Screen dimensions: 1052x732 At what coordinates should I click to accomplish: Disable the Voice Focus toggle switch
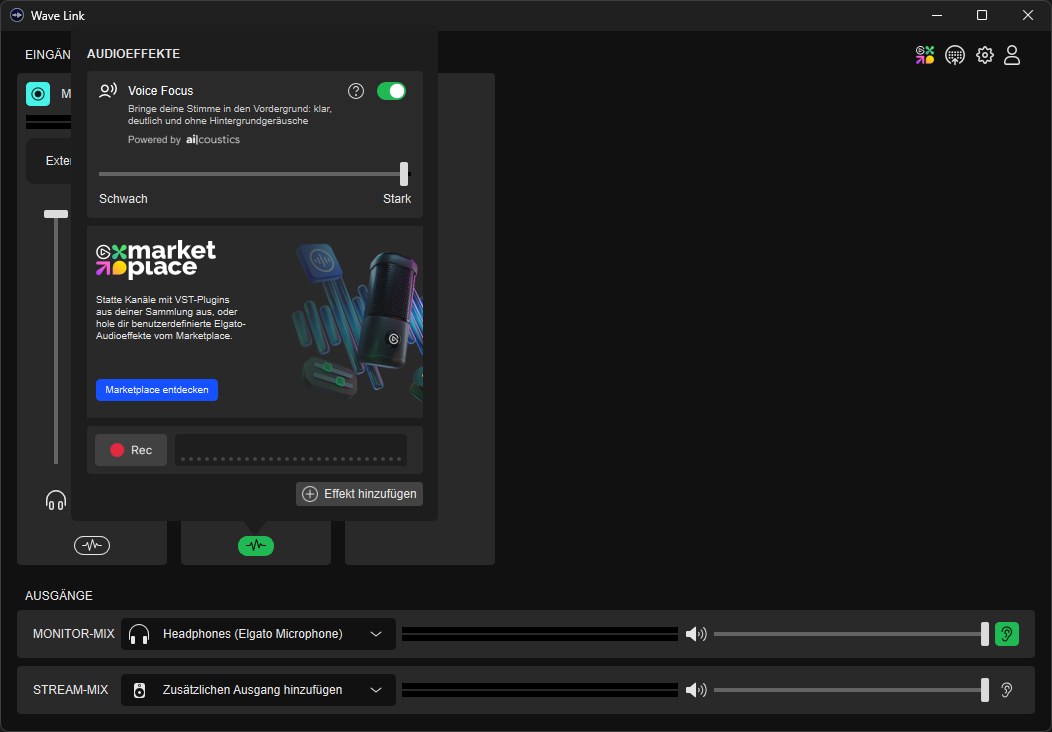tap(391, 91)
